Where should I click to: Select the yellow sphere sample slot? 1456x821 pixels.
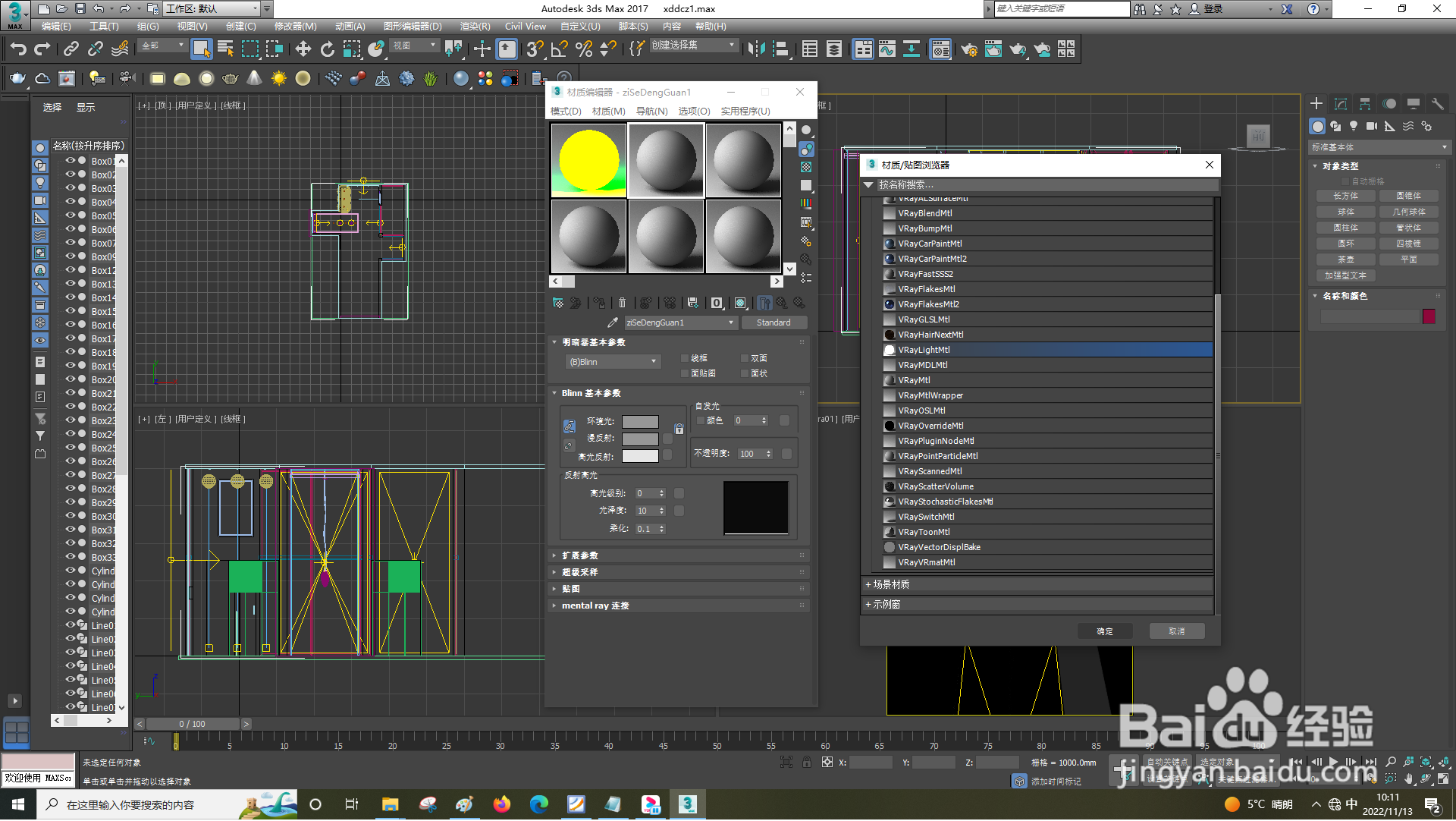(588, 161)
